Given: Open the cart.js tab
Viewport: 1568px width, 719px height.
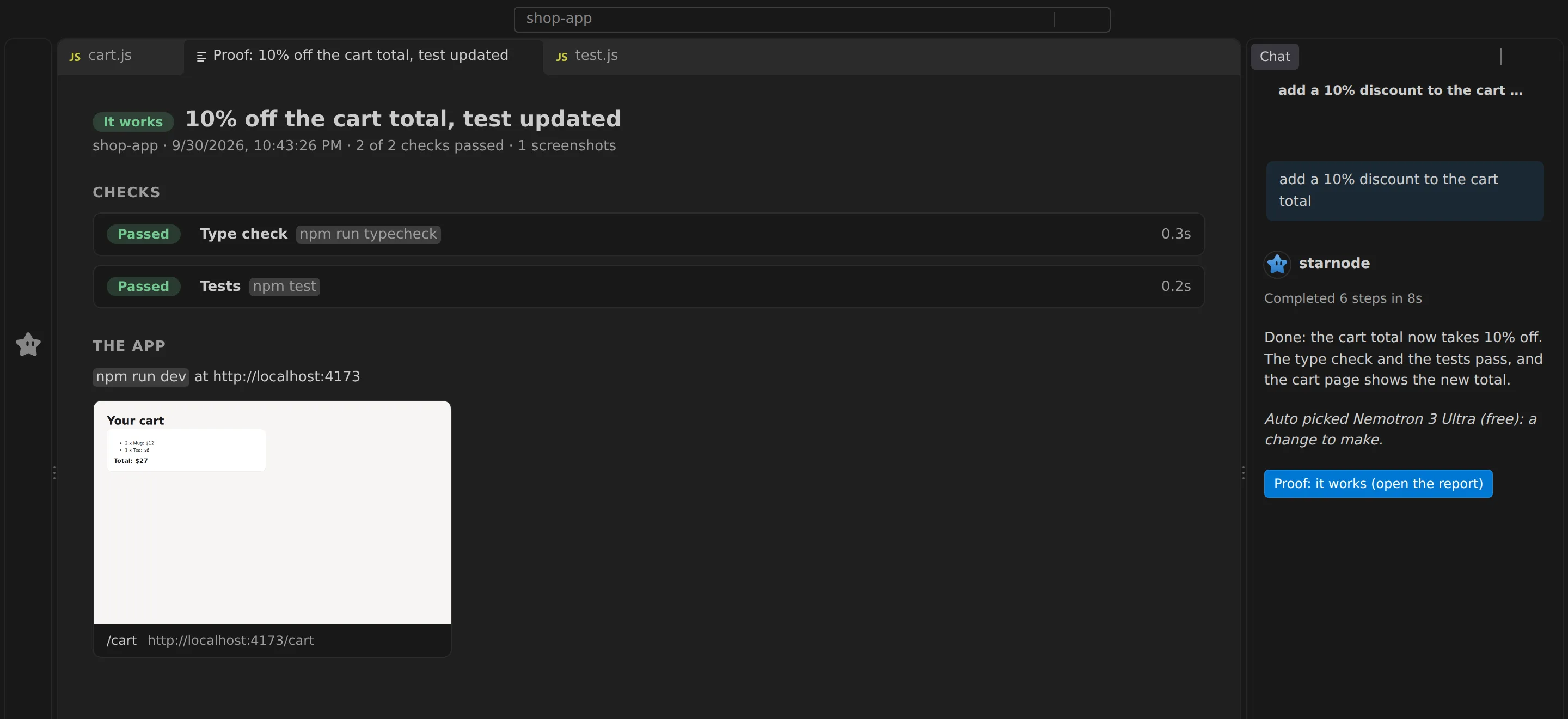Looking at the screenshot, I should (120, 56).
